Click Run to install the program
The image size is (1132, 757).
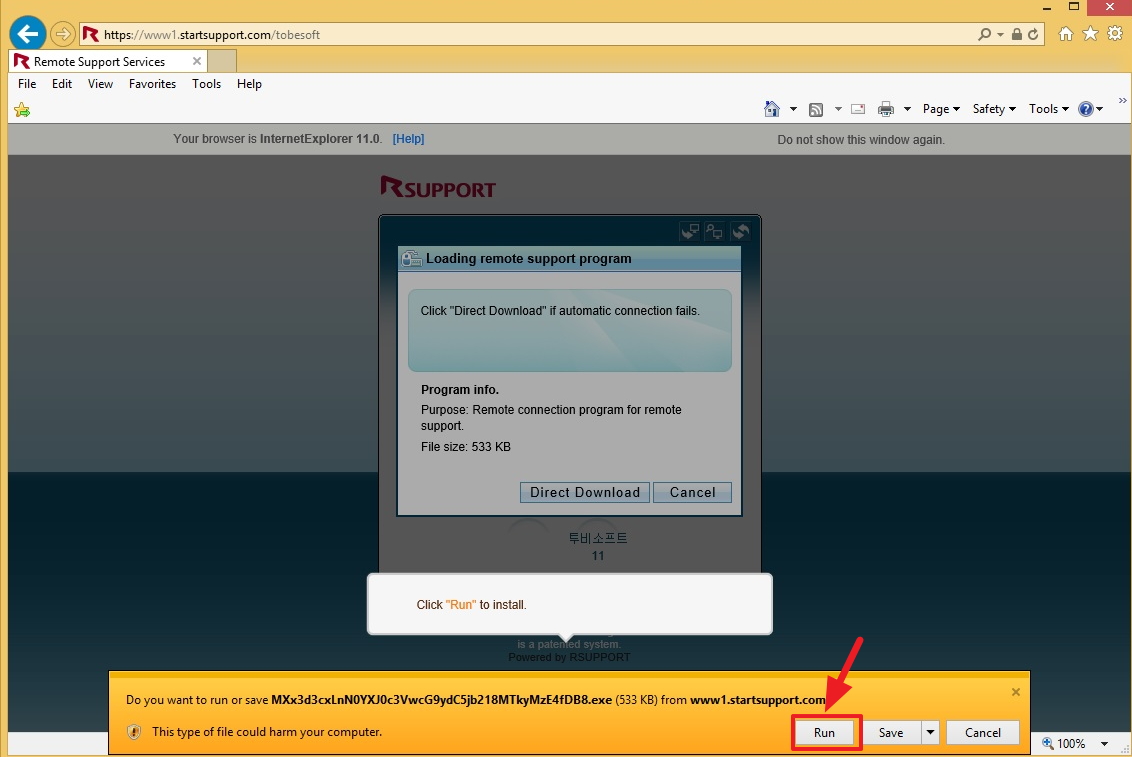tap(824, 733)
